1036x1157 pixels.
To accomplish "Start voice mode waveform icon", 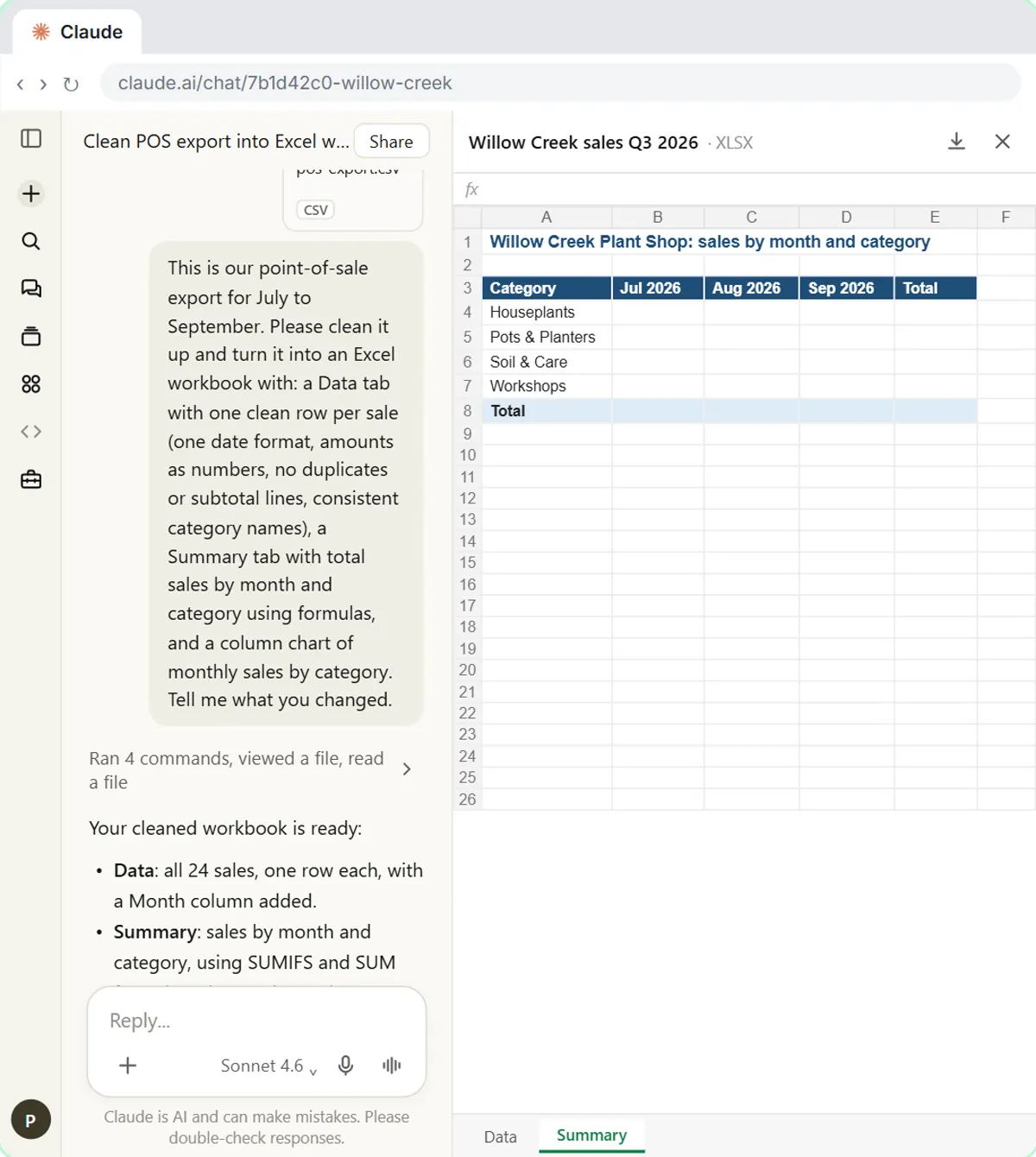I will (392, 1065).
